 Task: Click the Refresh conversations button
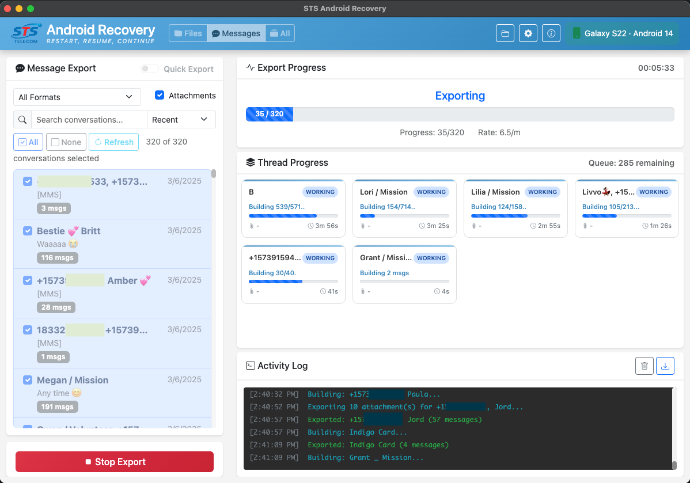click(x=114, y=142)
